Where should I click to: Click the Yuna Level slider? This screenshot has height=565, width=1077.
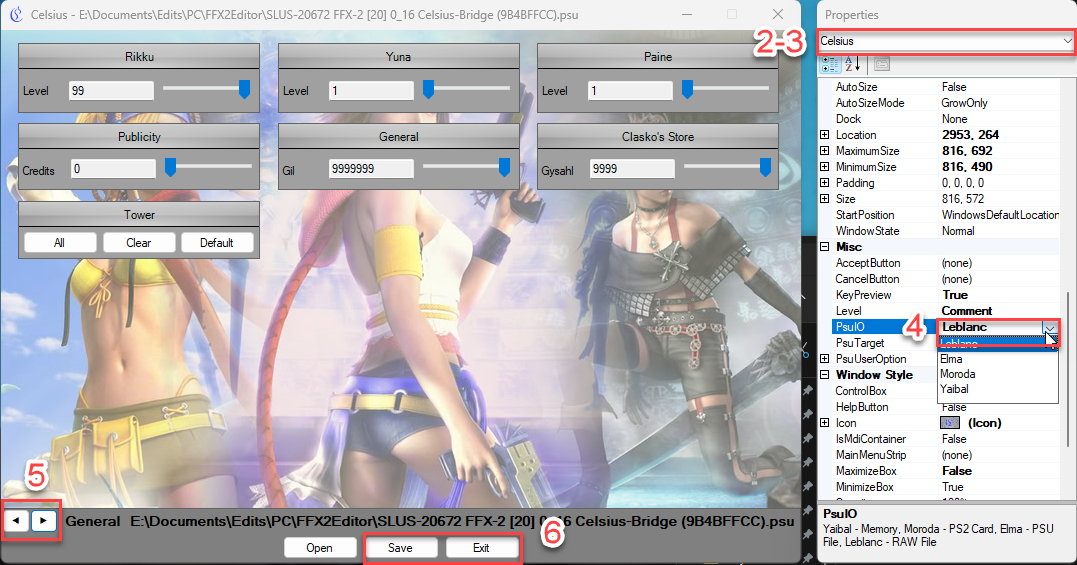[465, 90]
